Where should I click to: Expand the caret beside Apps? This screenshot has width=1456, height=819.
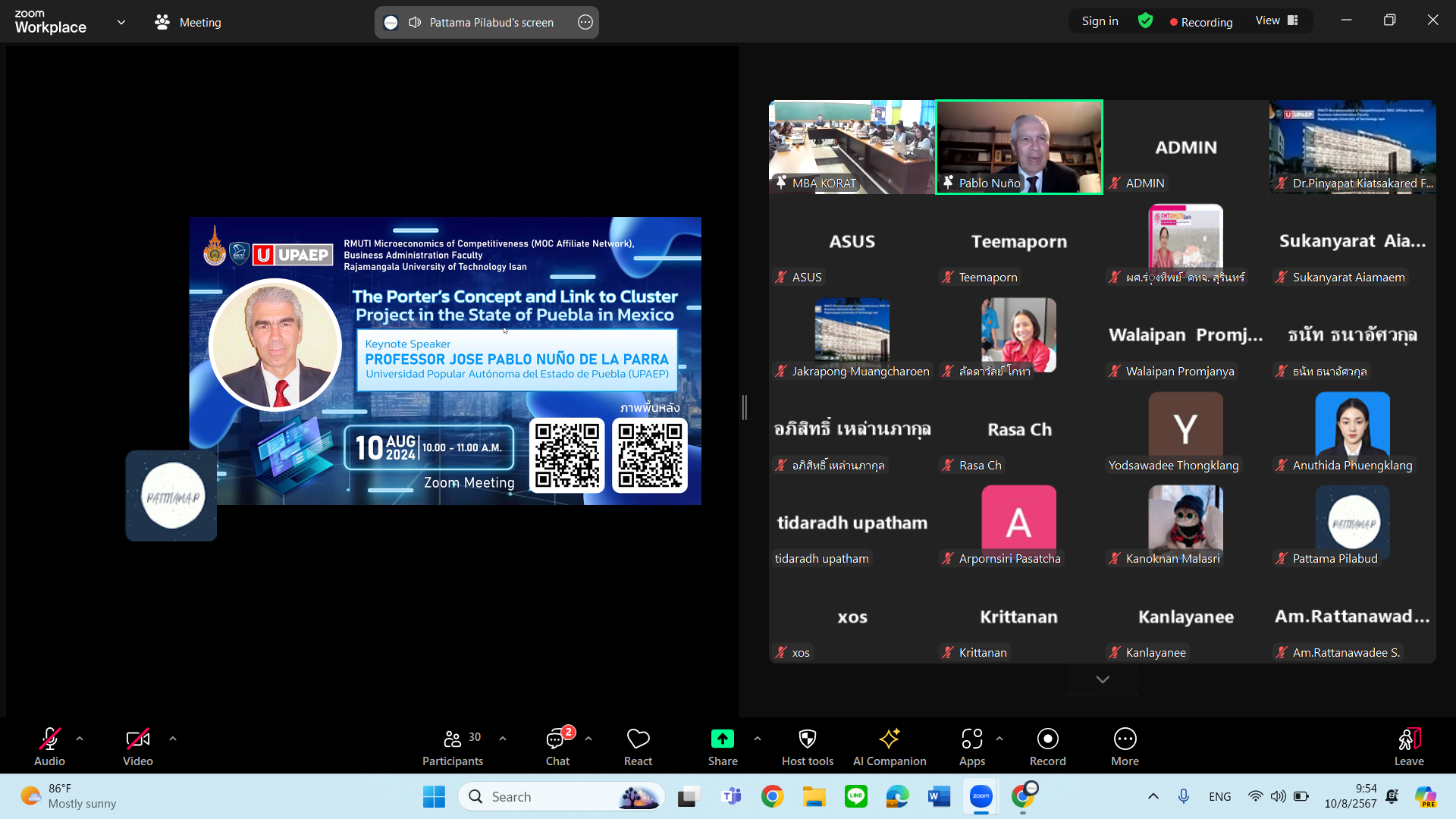(x=999, y=738)
